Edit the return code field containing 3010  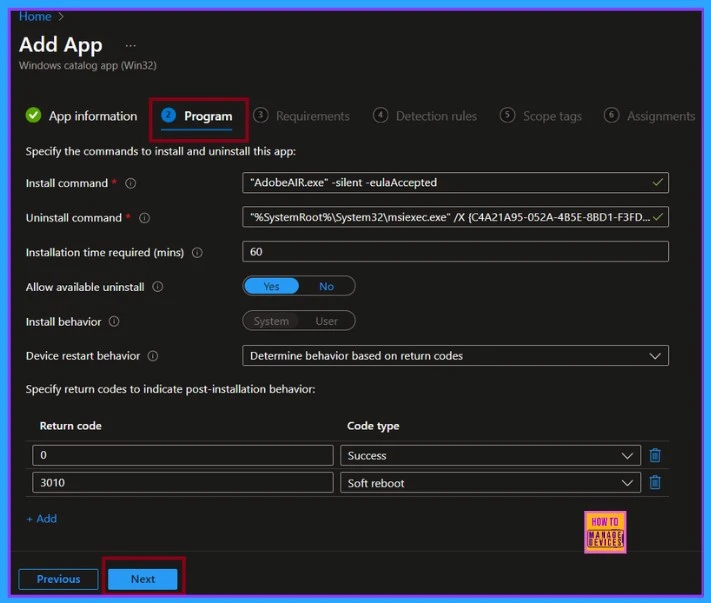click(x=183, y=482)
